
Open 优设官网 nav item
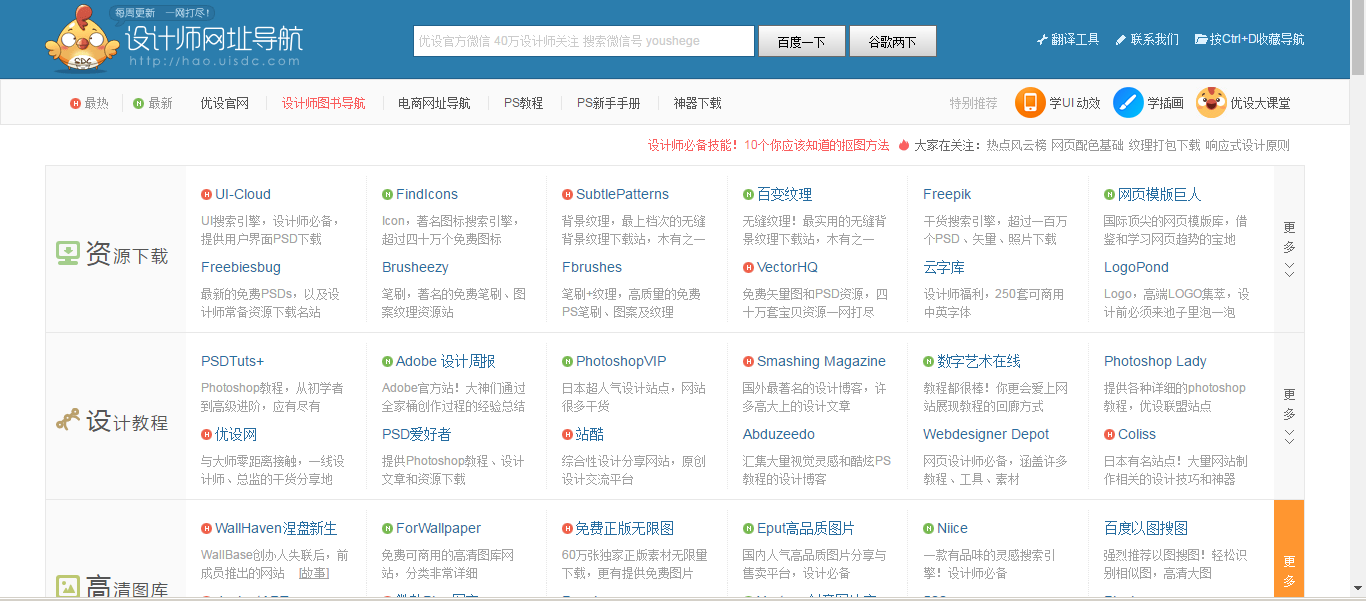[224, 103]
